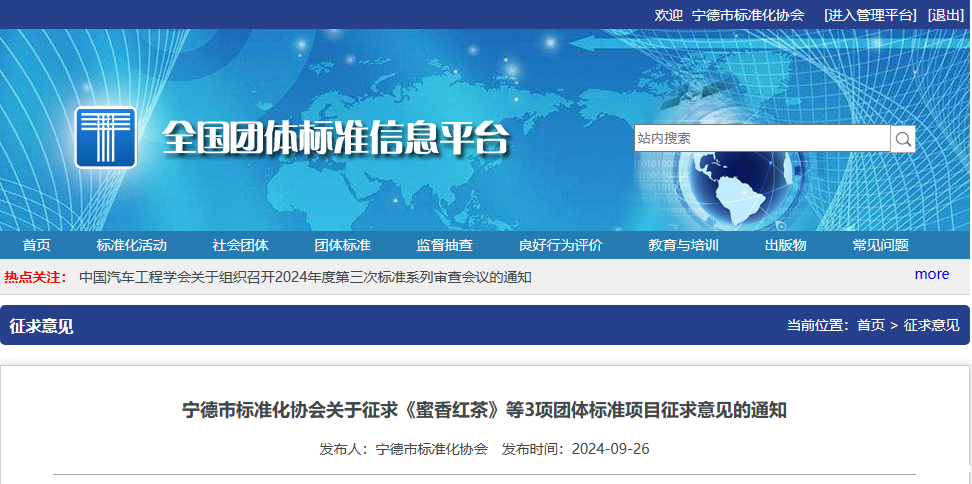972x484 pixels.
Task: Click the magnifier search icon
Action: pyautogui.click(x=903, y=139)
